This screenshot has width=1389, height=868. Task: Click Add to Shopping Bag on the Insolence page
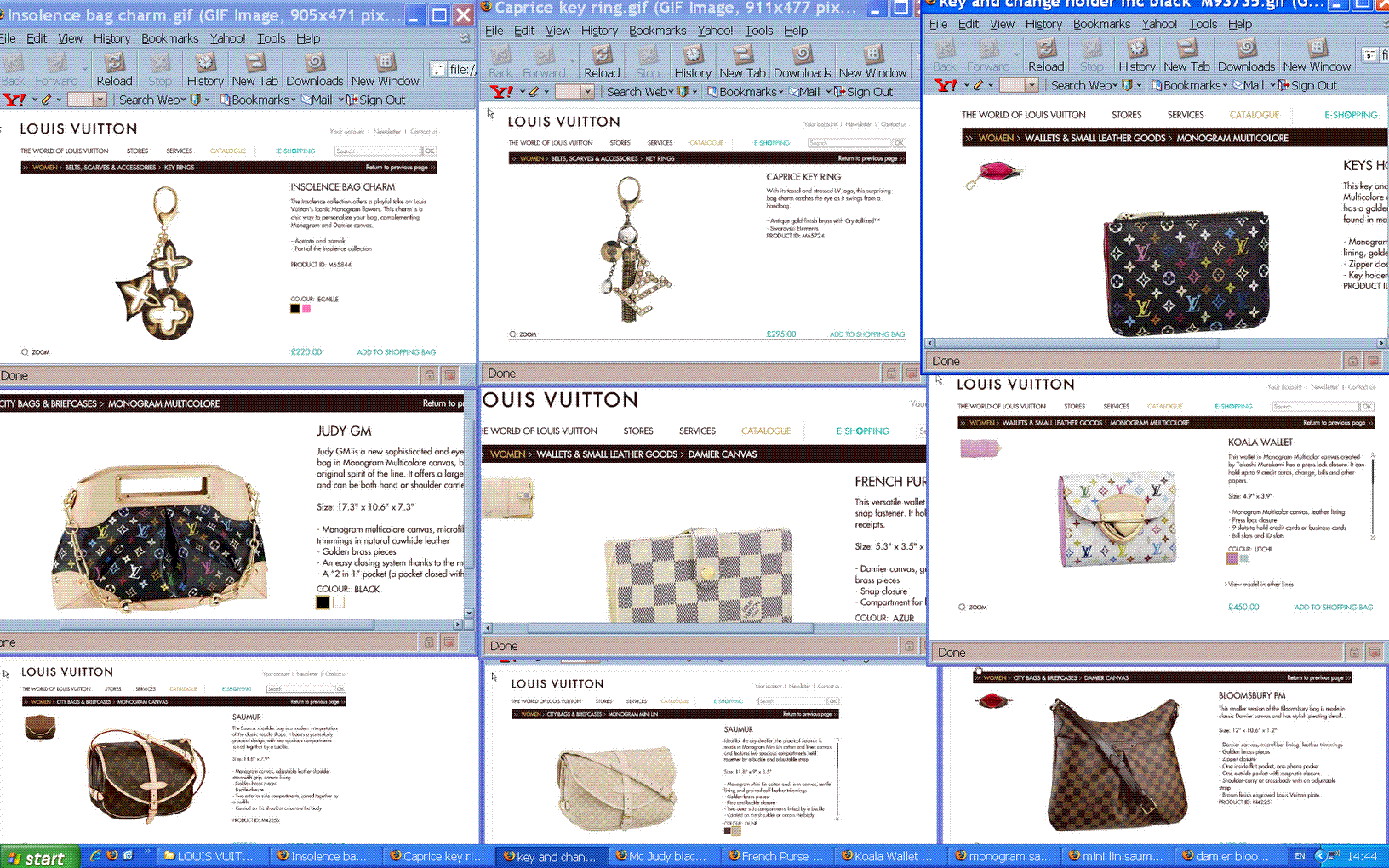(396, 352)
